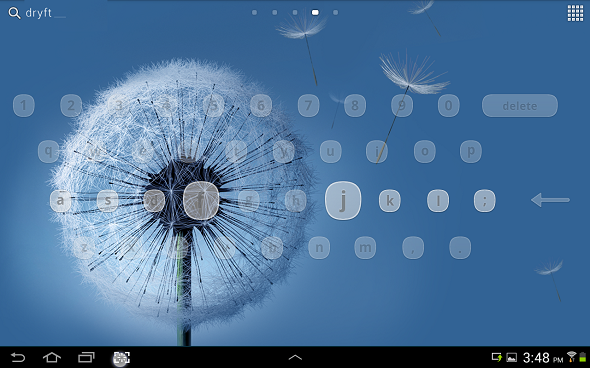Image resolution: width=590 pixels, height=368 pixels.
Task: Tap the Android back navigation icon
Action: coord(18,357)
